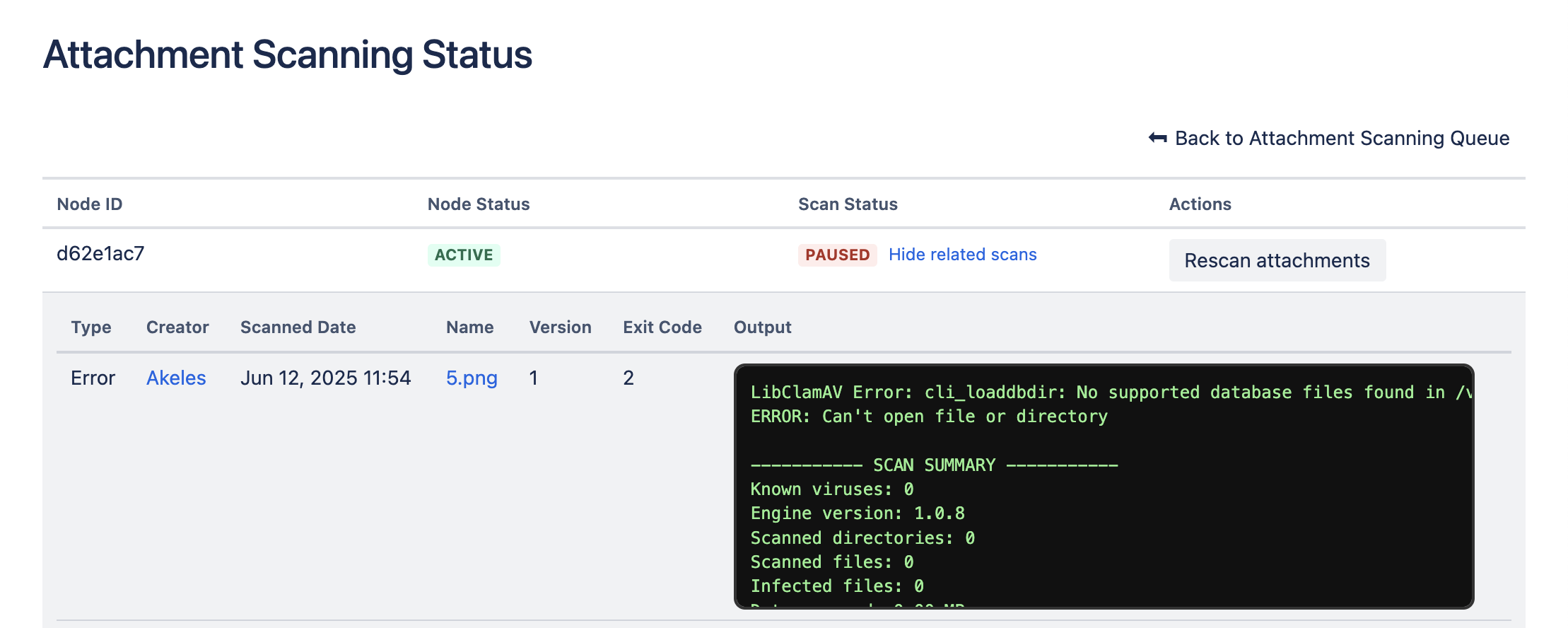This screenshot has width=1568, height=628.
Task: Click the Scan Status column header
Action: click(x=848, y=204)
